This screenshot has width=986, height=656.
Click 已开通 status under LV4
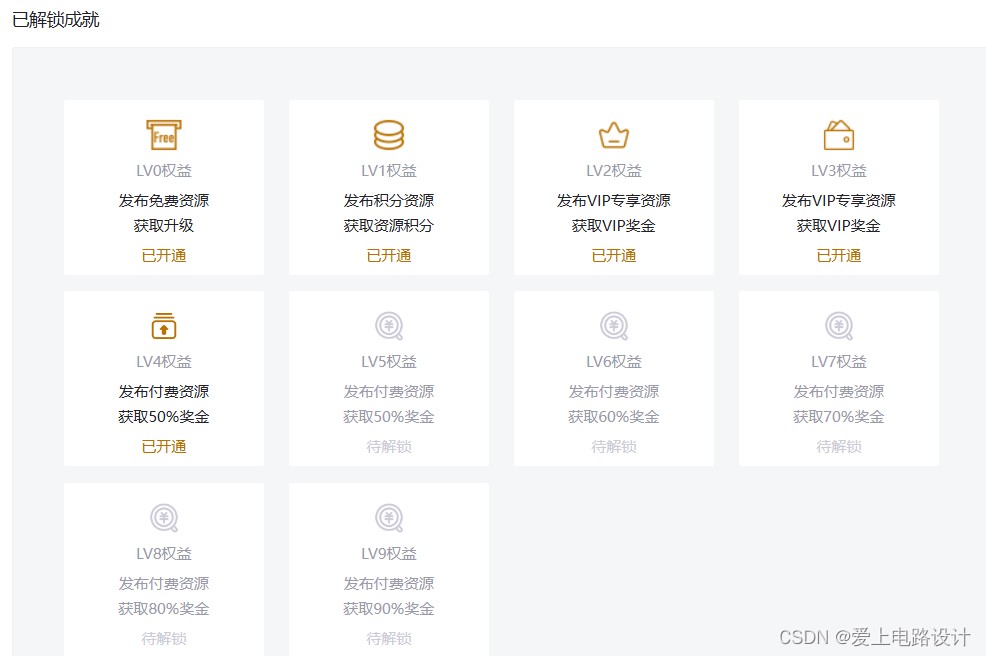(163, 447)
